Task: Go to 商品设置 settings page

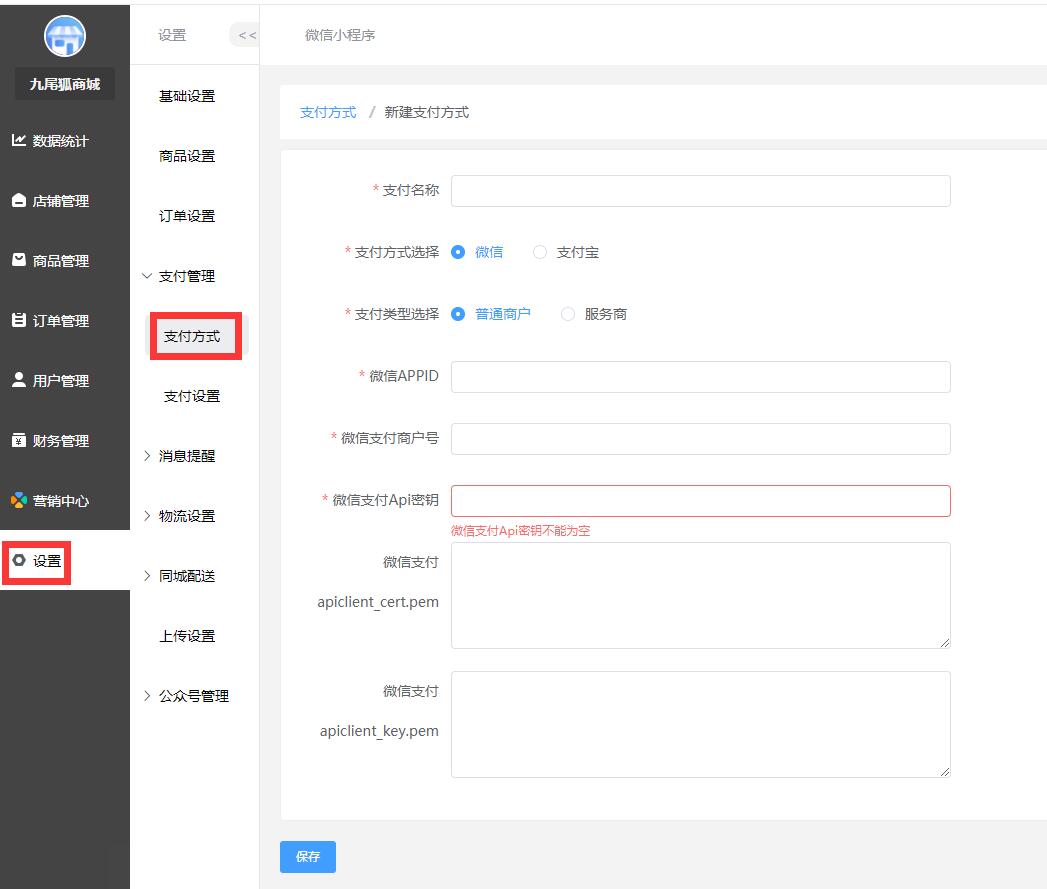Action: point(187,156)
